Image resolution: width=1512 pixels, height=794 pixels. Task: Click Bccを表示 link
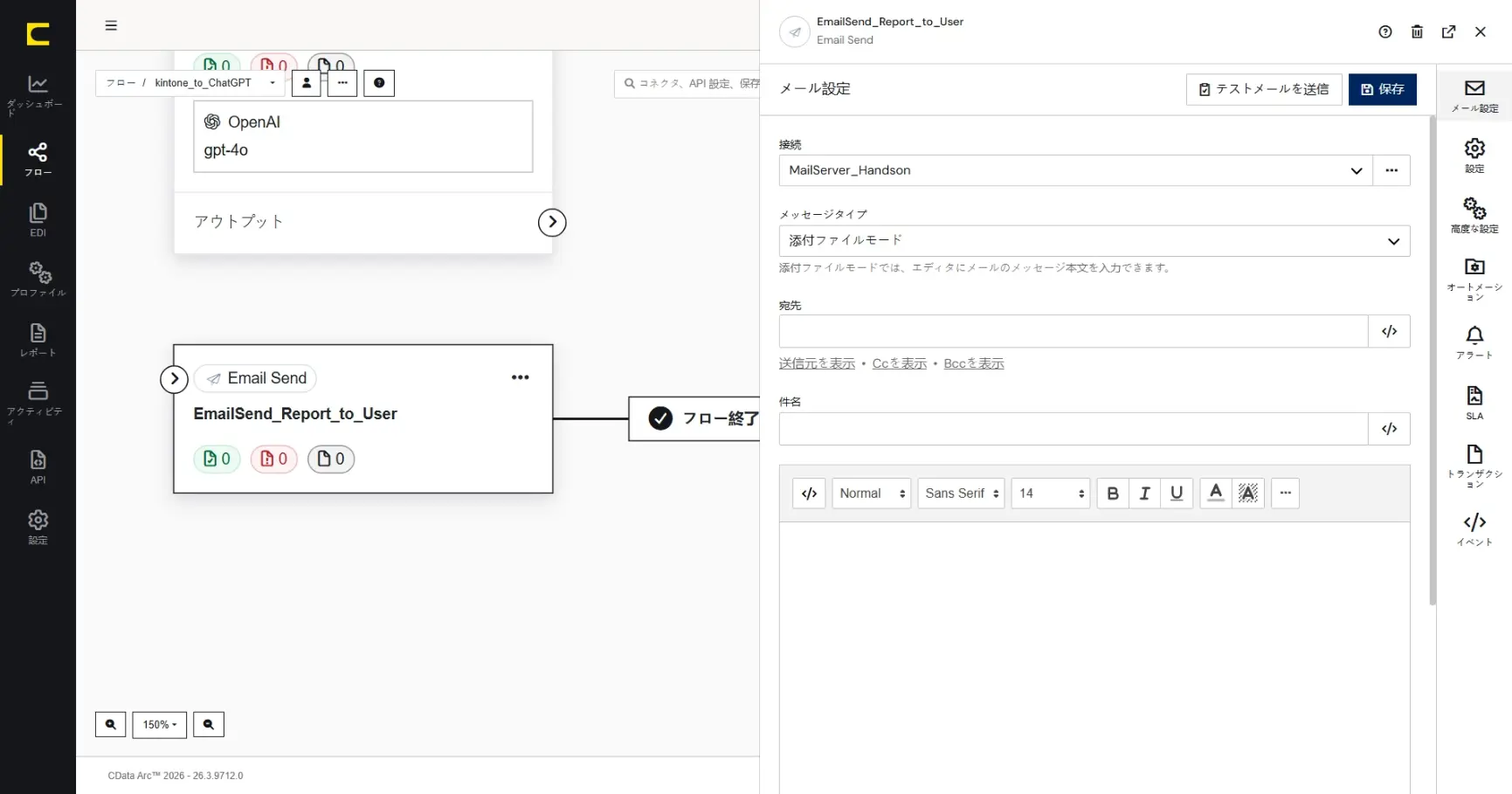point(973,363)
